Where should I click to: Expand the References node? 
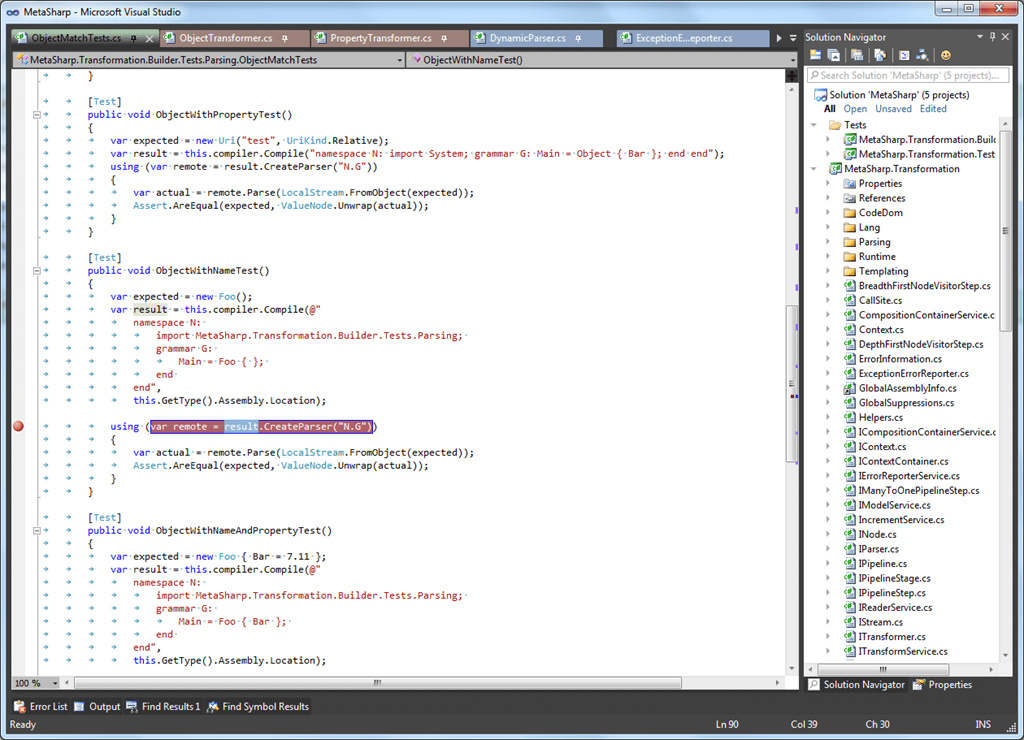pos(828,198)
